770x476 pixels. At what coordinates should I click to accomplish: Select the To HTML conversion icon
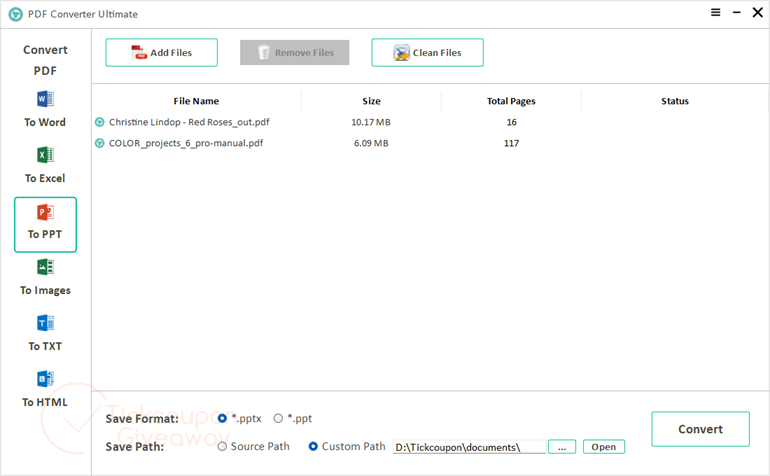coord(45,379)
